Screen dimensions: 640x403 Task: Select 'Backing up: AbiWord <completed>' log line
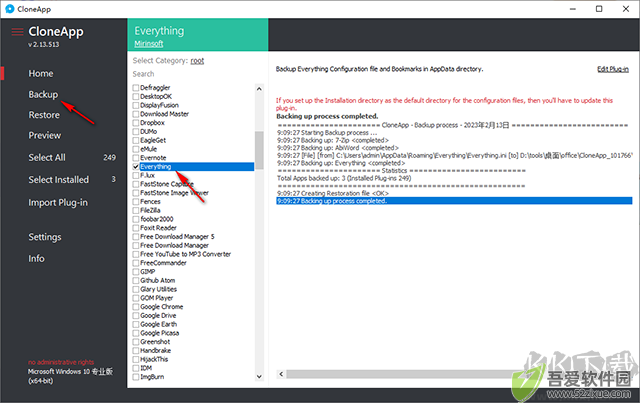[x=338, y=148]
